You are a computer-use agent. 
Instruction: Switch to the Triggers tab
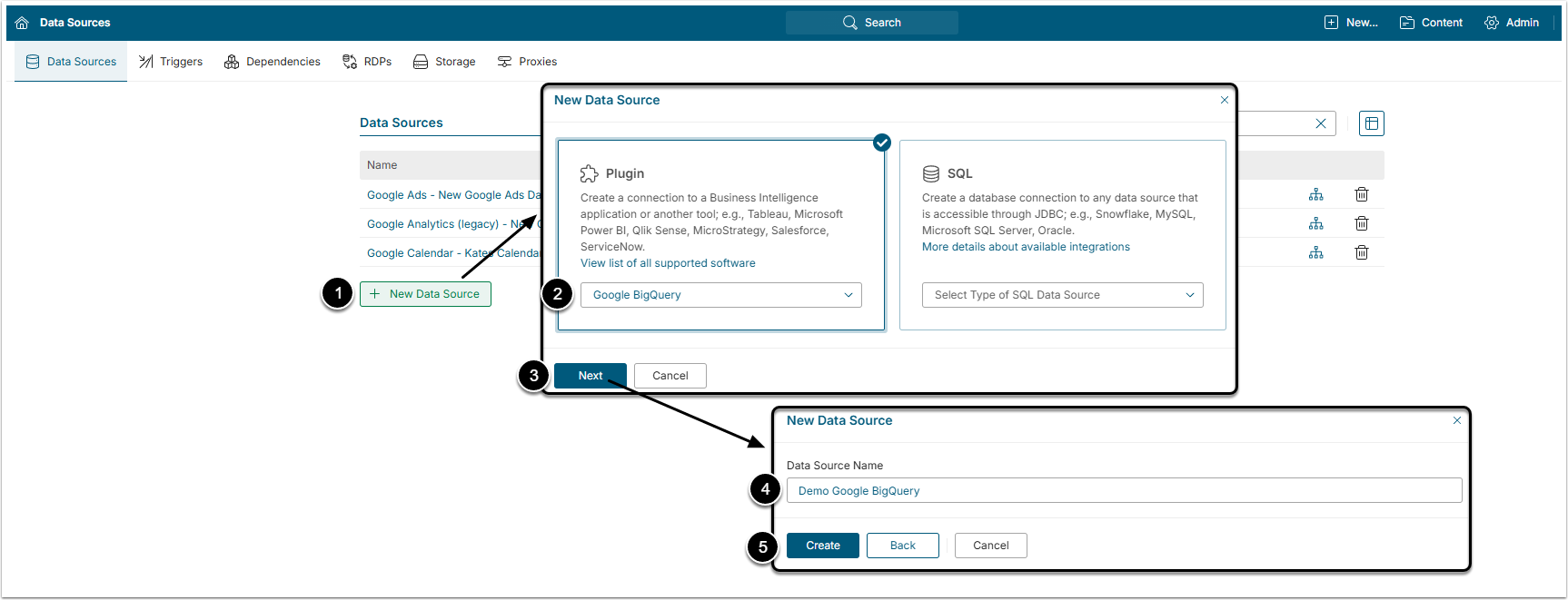coord(171,62)
